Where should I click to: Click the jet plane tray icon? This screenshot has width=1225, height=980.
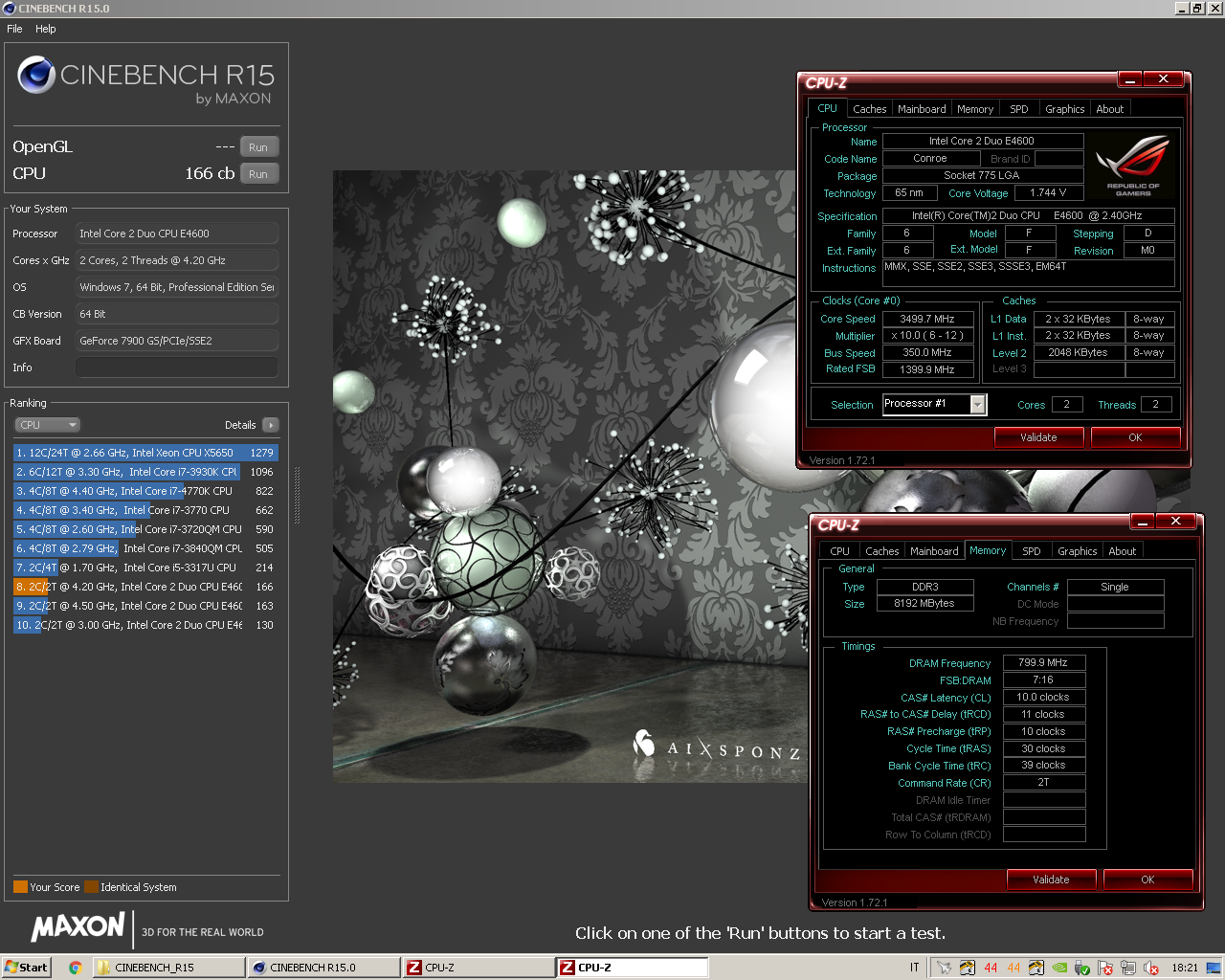click(944, 968)
